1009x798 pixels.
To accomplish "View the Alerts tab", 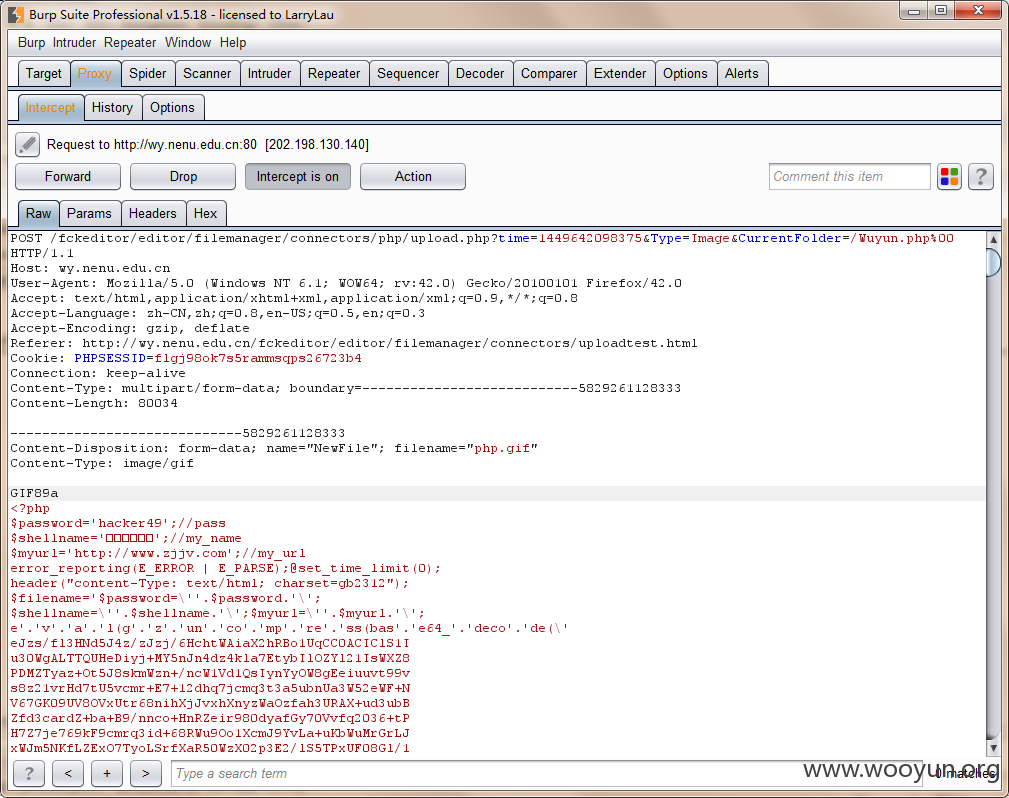I will click(x=741, y=73).
